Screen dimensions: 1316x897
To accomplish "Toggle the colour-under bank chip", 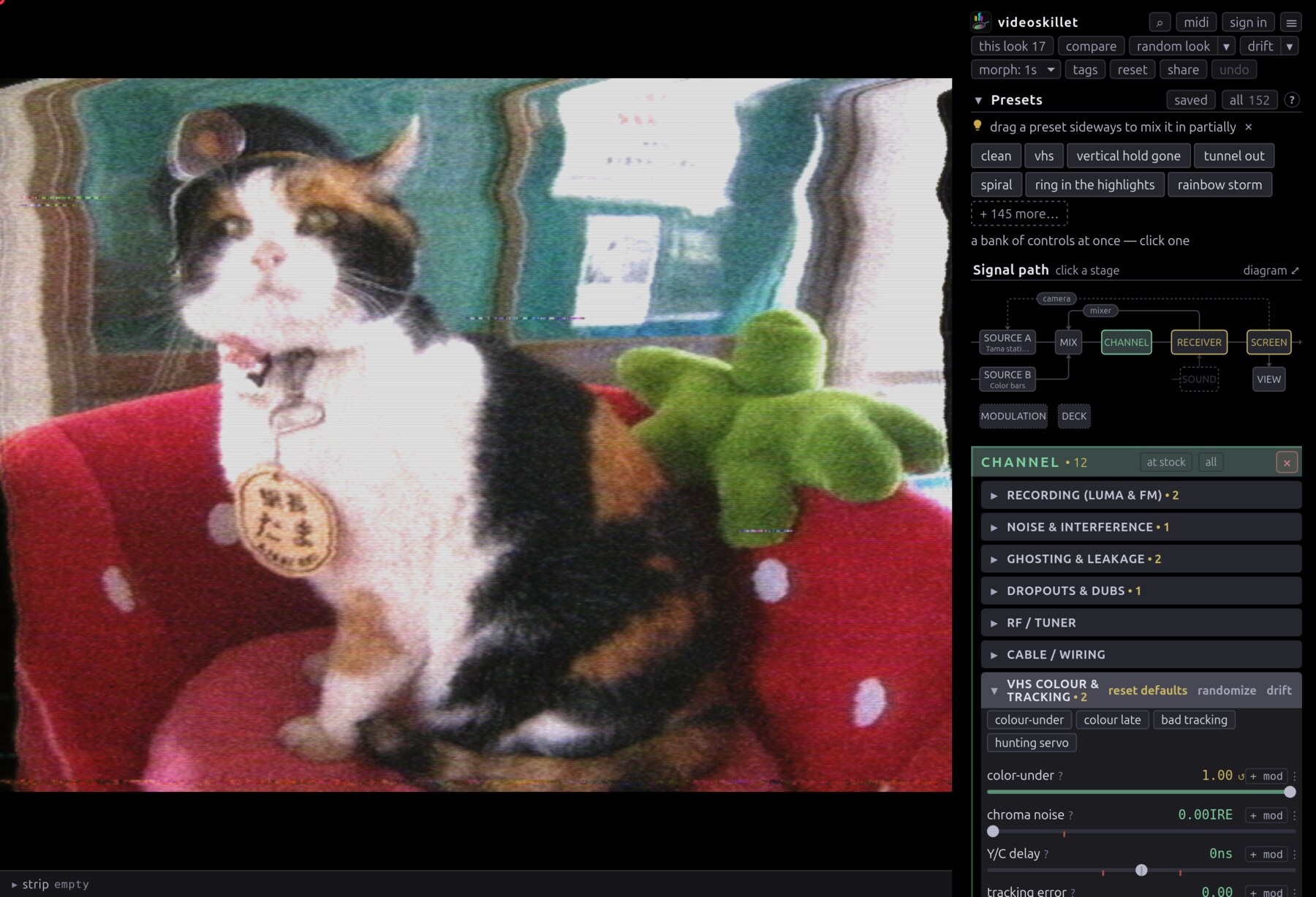I will point(1029,720).
